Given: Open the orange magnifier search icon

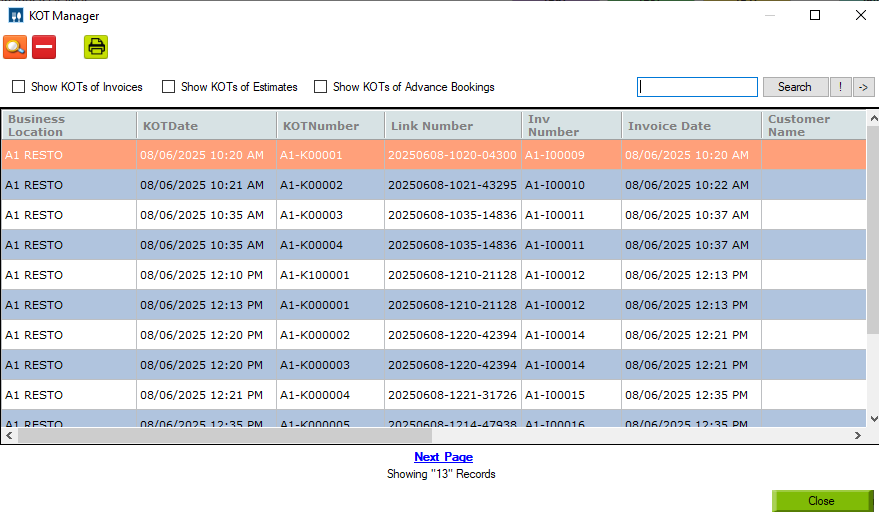Looking at the screenshot, I should (15, 47).
